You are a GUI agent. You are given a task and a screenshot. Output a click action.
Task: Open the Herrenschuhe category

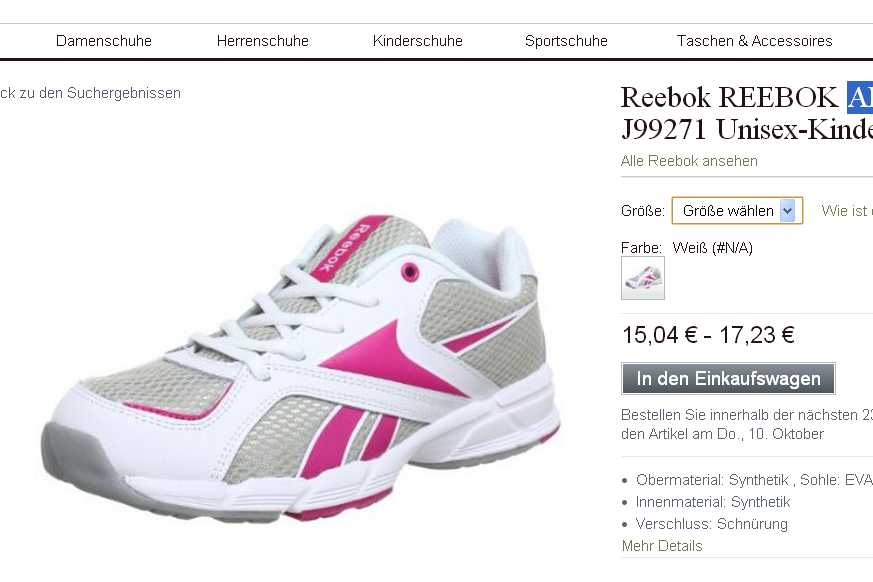(262, 41)
